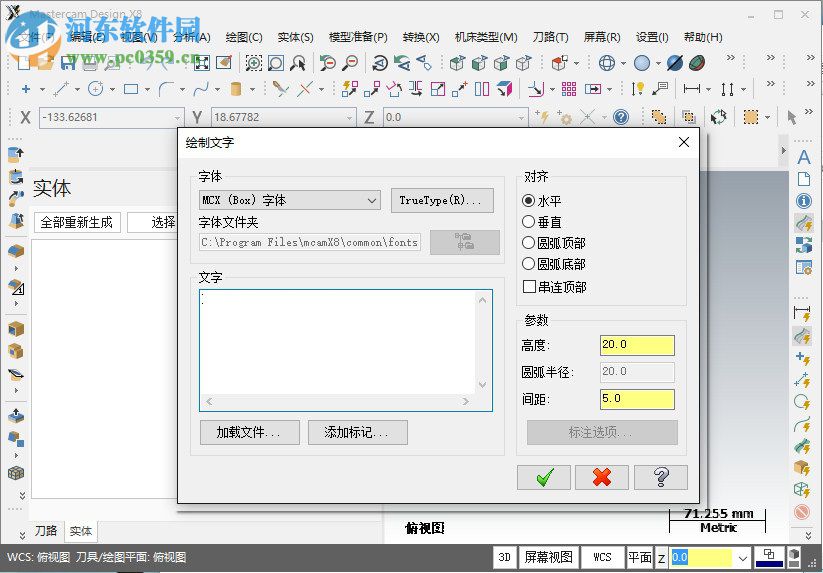Image resolution: width=823 pixels, height=573 pixels.
Task: Click the 平面 status bar button
Action: 639,557
